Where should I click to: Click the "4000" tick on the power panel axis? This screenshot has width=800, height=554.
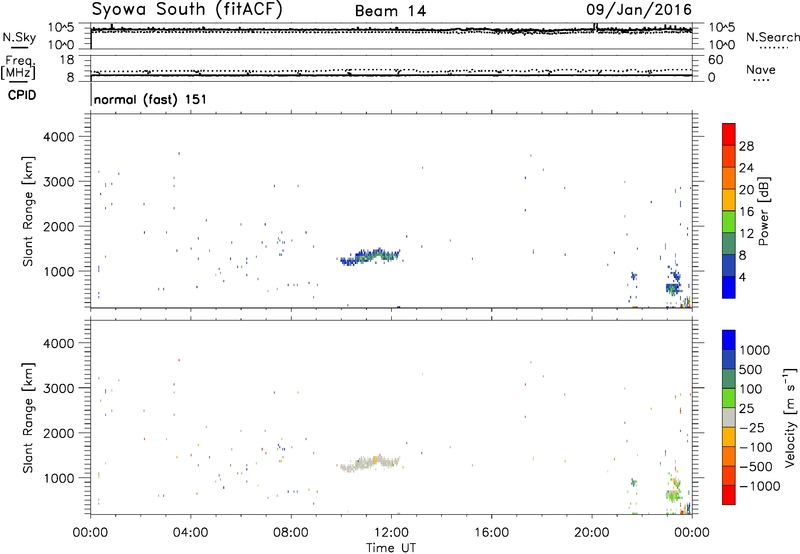58,137
